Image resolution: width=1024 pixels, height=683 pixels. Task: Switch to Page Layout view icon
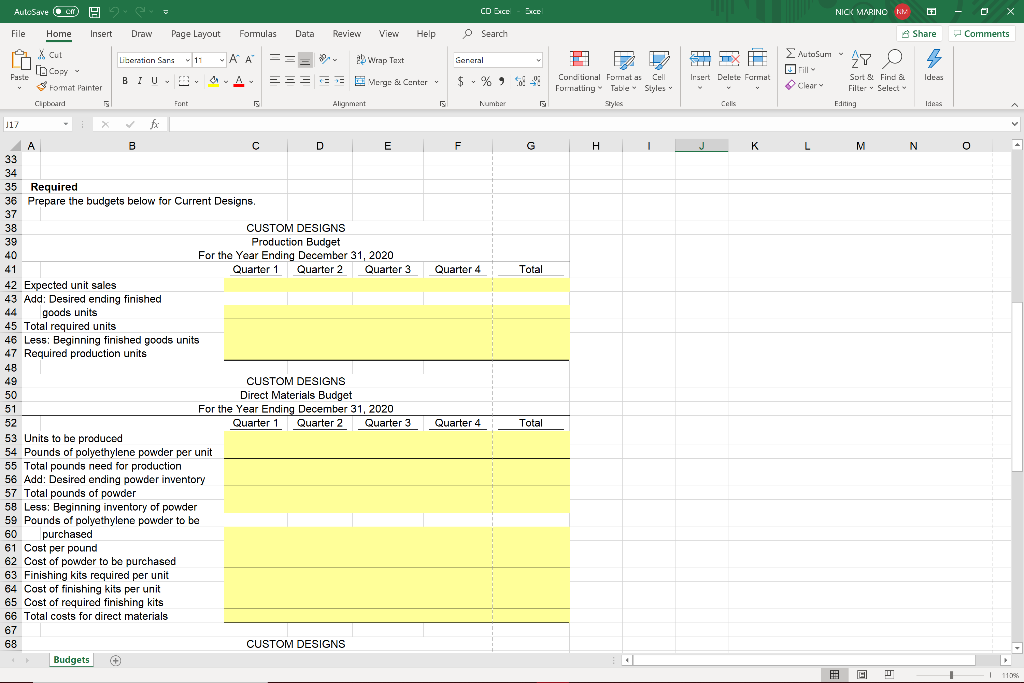pyautogui.click(x=862, y=675)
